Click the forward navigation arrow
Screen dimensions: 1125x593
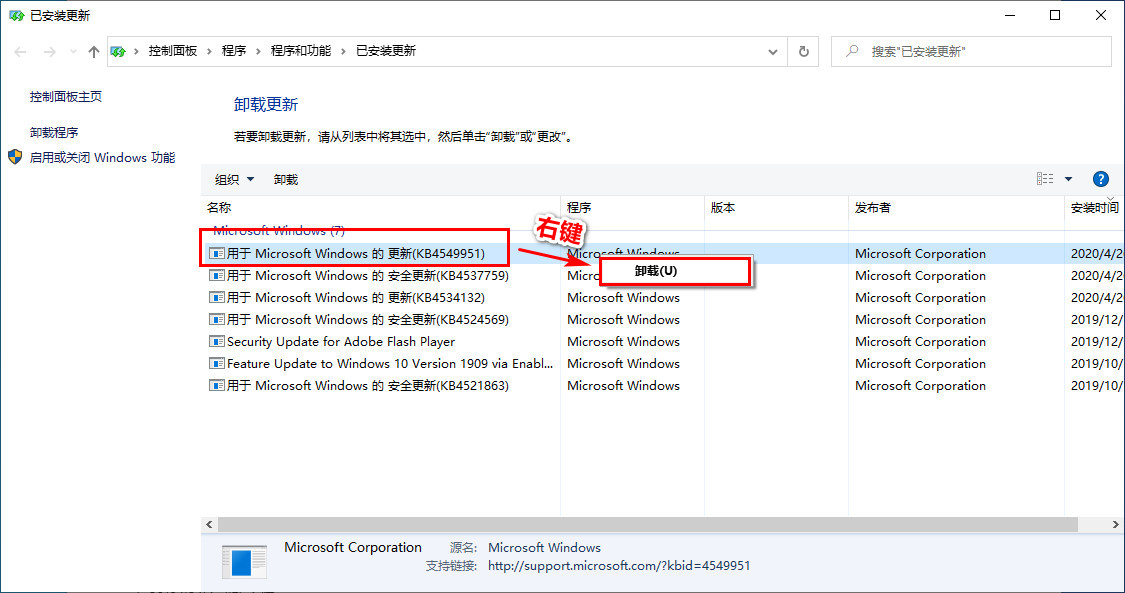point(49,52)
